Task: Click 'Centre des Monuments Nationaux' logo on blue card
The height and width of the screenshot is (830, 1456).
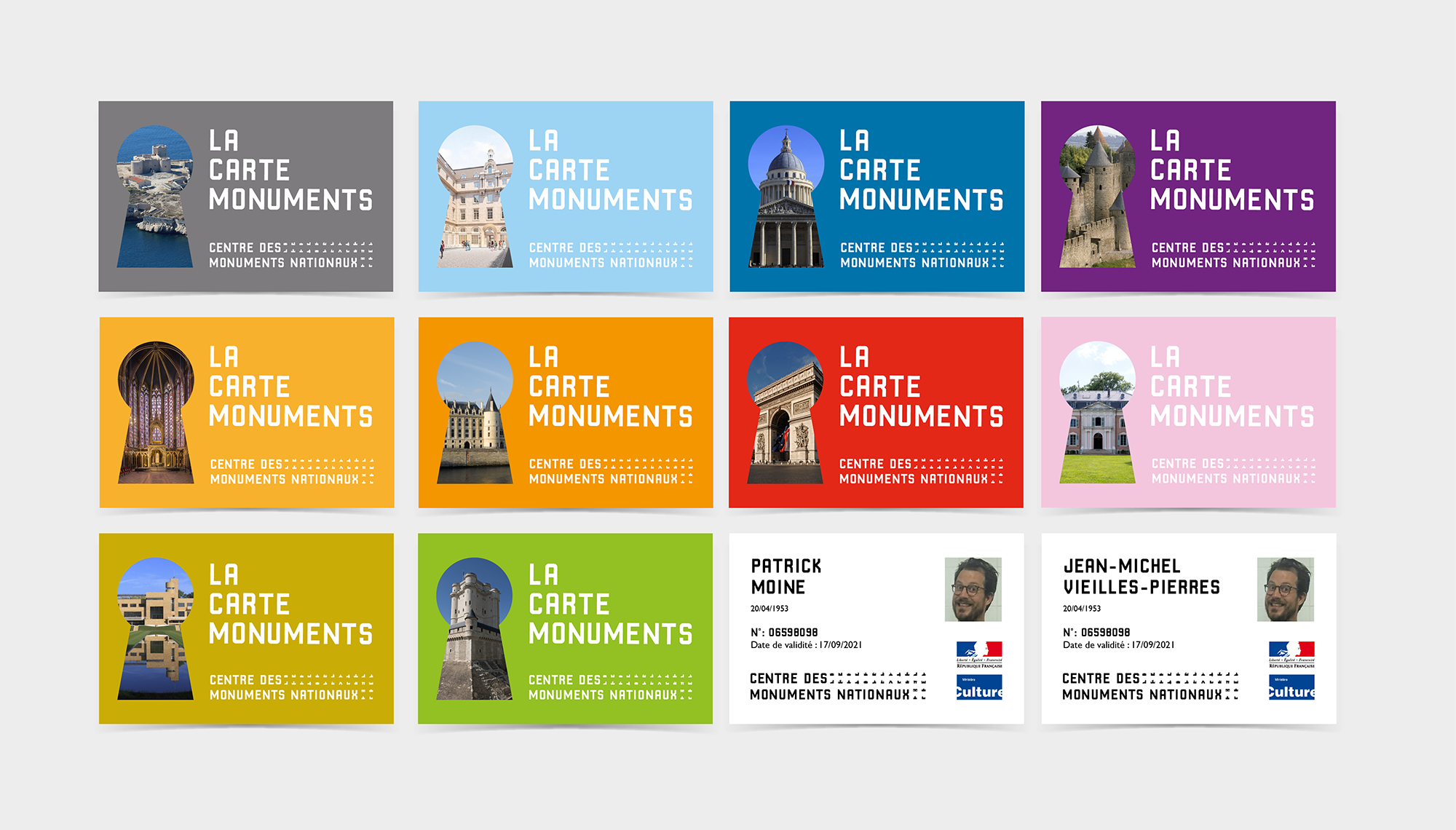Action: [922, 256]
